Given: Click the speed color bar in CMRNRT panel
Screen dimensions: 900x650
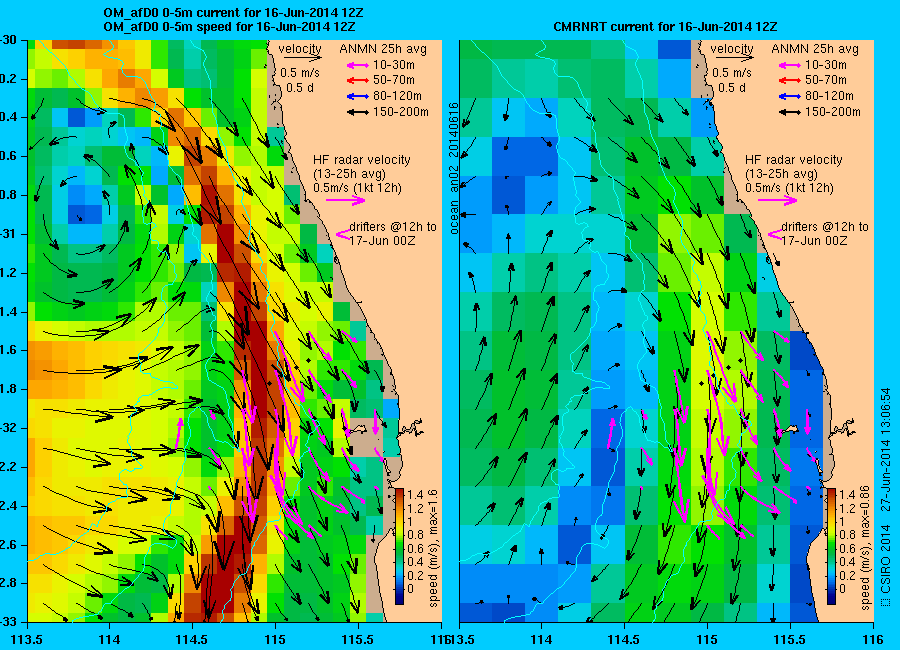Looking at the screenshot, I should pyautogui.click(x=831, y=546).
